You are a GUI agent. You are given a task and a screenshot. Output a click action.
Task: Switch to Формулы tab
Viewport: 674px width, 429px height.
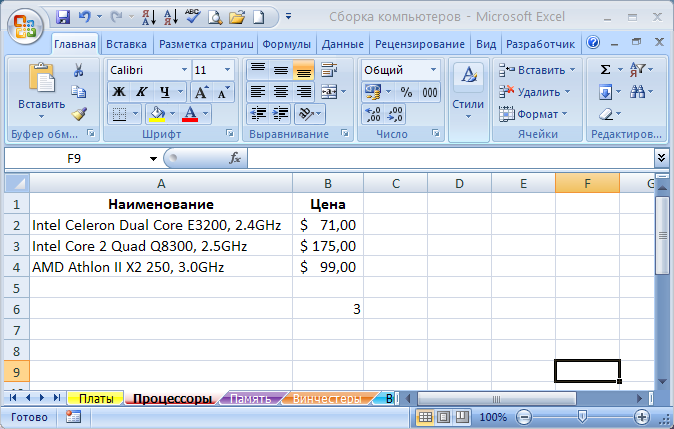(286, 44)
